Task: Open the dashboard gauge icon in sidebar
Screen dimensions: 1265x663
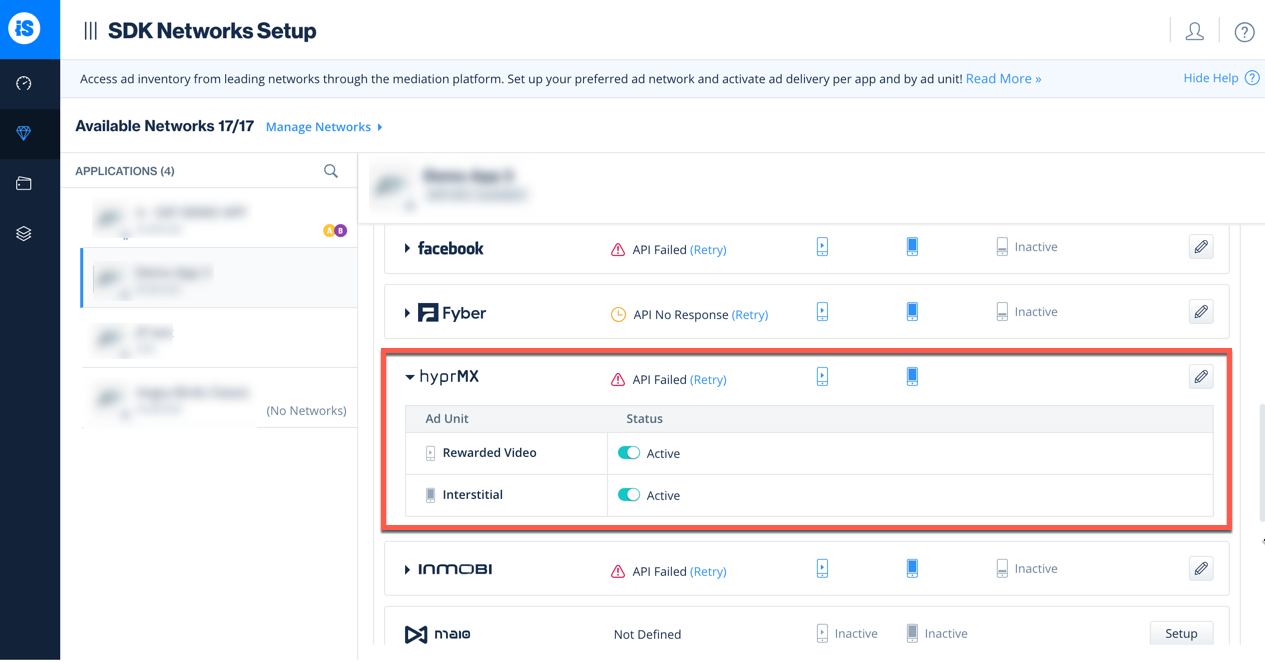Action: coord(24,84)
